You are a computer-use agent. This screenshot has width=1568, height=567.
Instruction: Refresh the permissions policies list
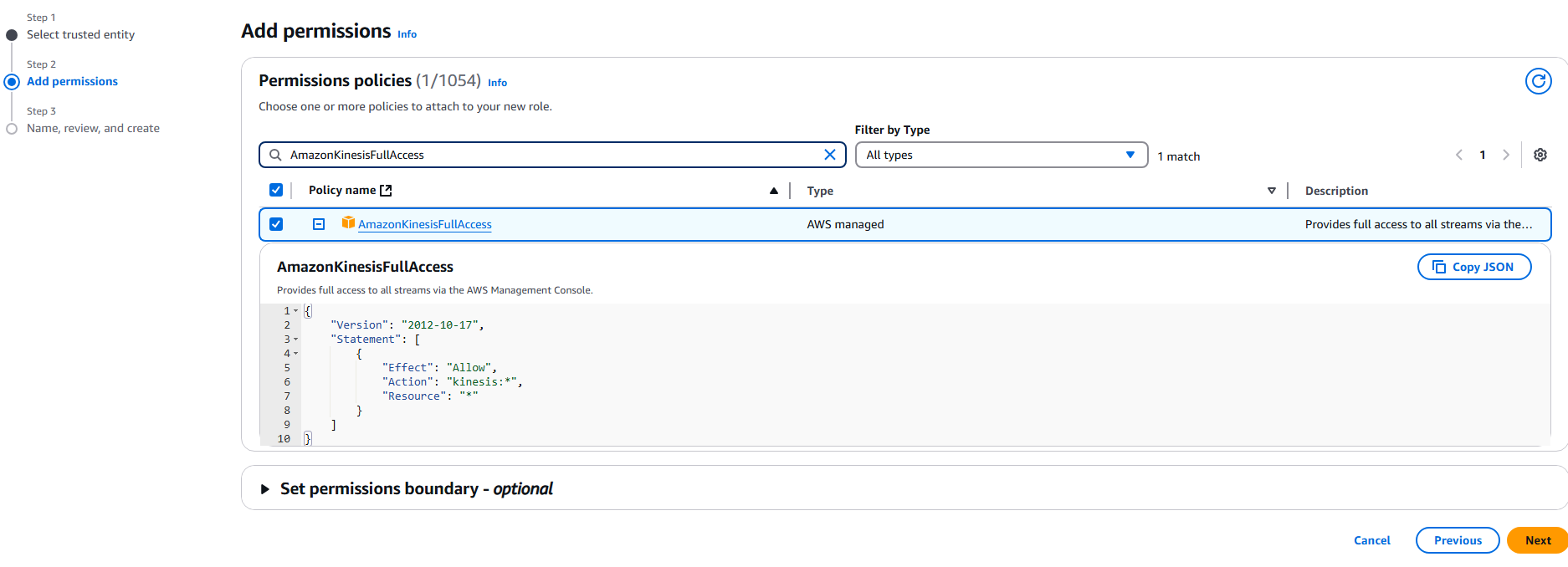pos(1538,81)
